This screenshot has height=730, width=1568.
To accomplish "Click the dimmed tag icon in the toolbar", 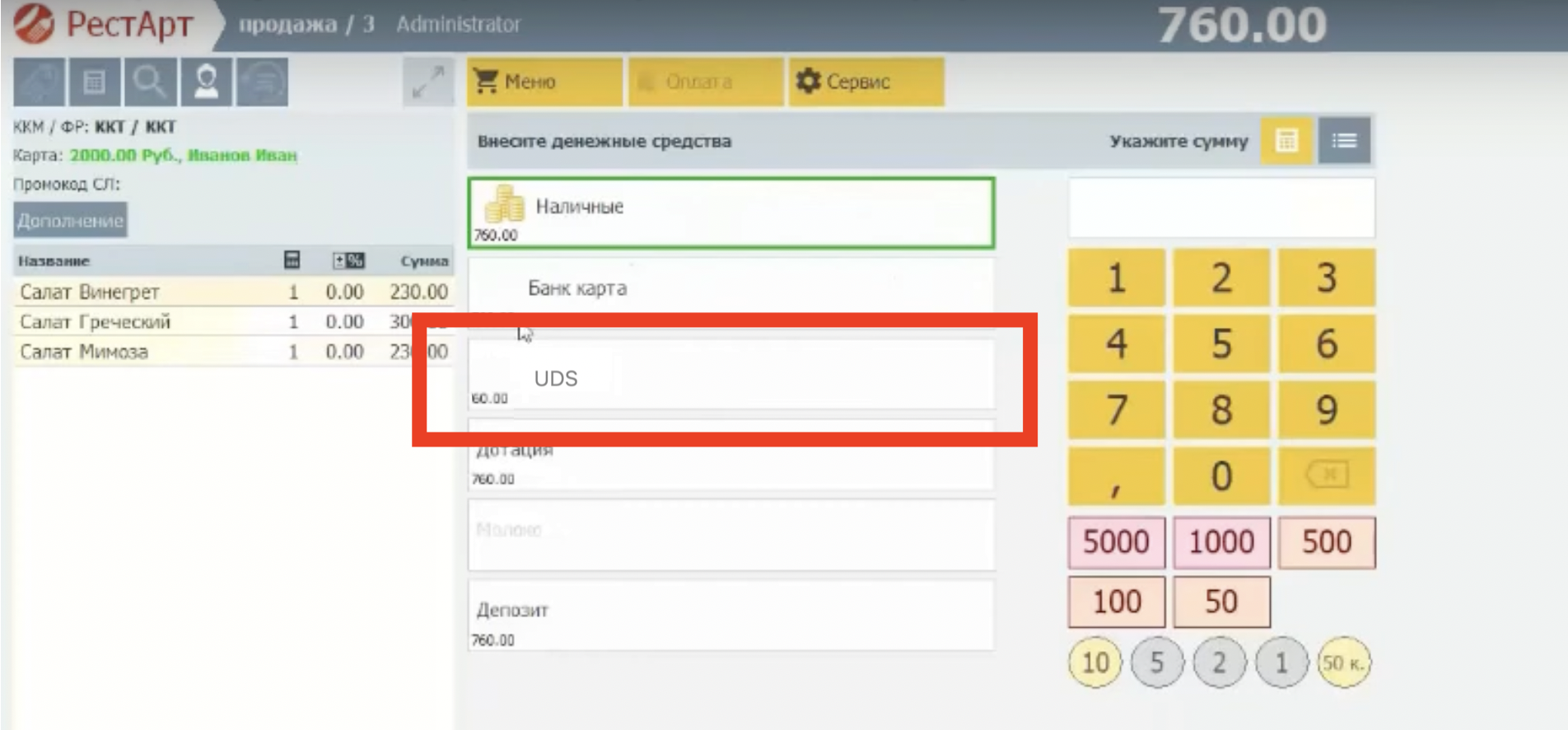I will (x=38, y=82).
